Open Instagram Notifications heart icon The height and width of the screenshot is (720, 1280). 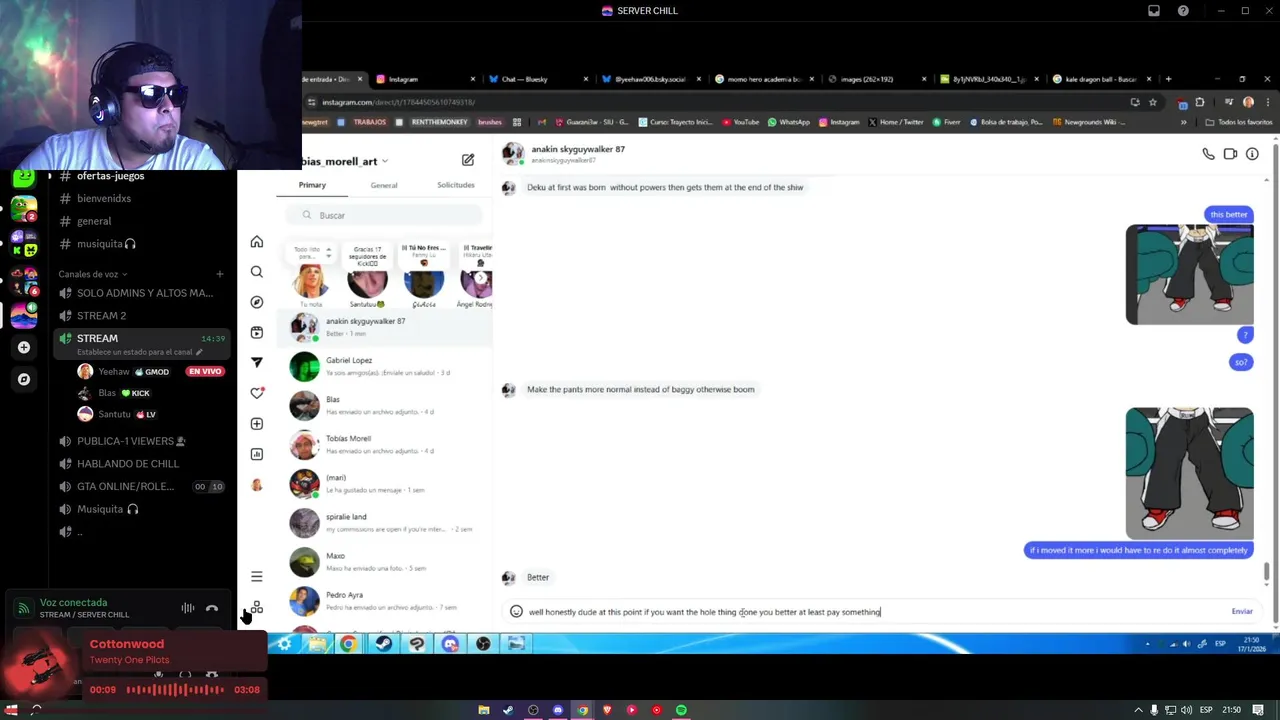(257, 393)
